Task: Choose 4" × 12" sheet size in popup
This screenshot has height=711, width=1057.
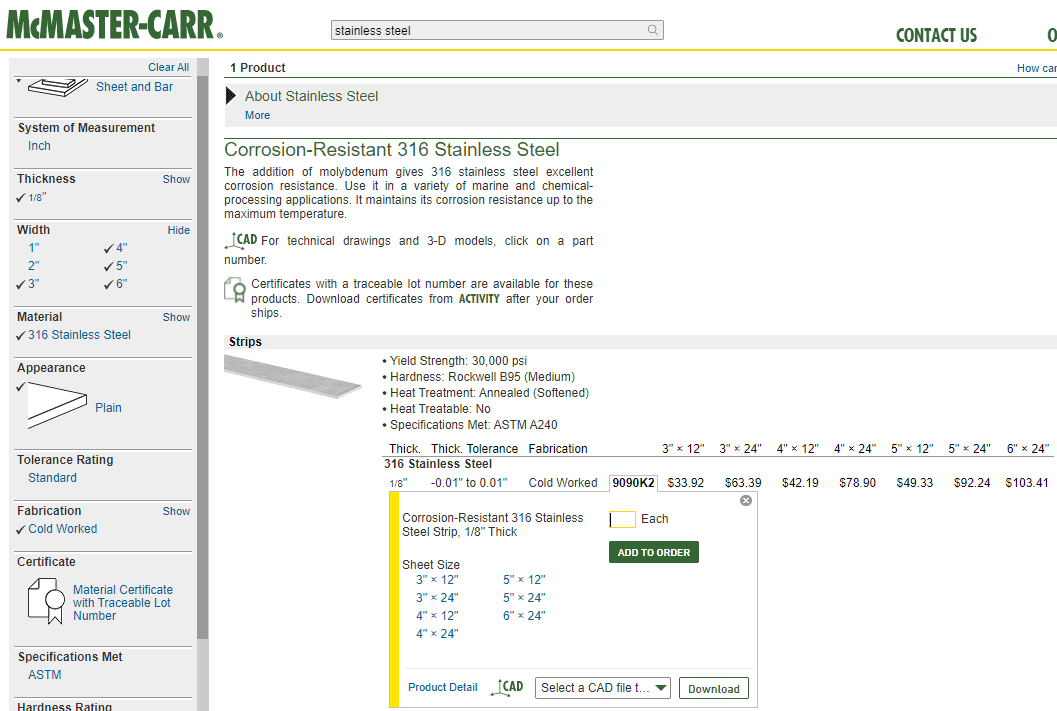Action: click(x=437, y=616)
